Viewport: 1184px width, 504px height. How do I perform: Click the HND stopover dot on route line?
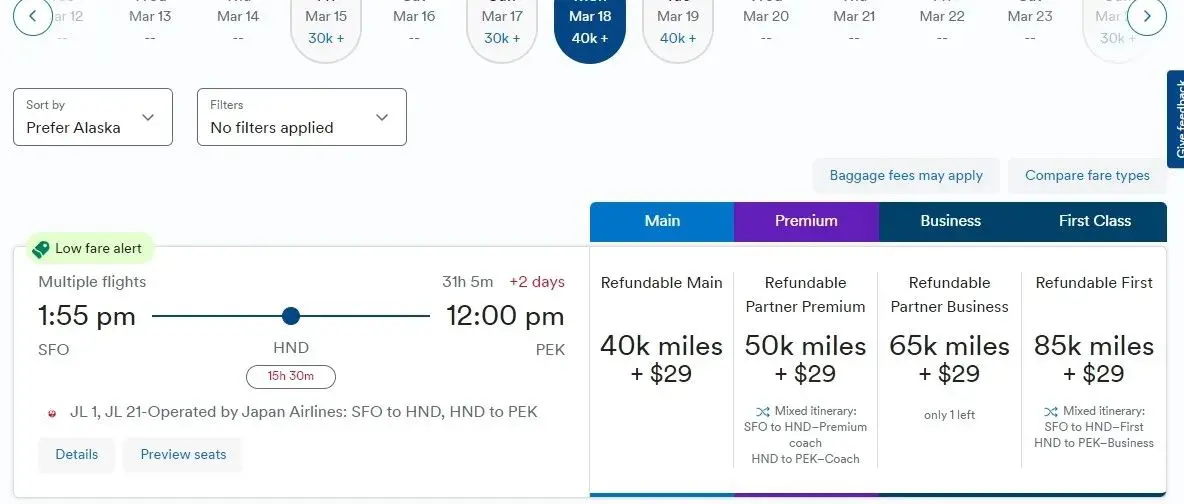point(291,316)
